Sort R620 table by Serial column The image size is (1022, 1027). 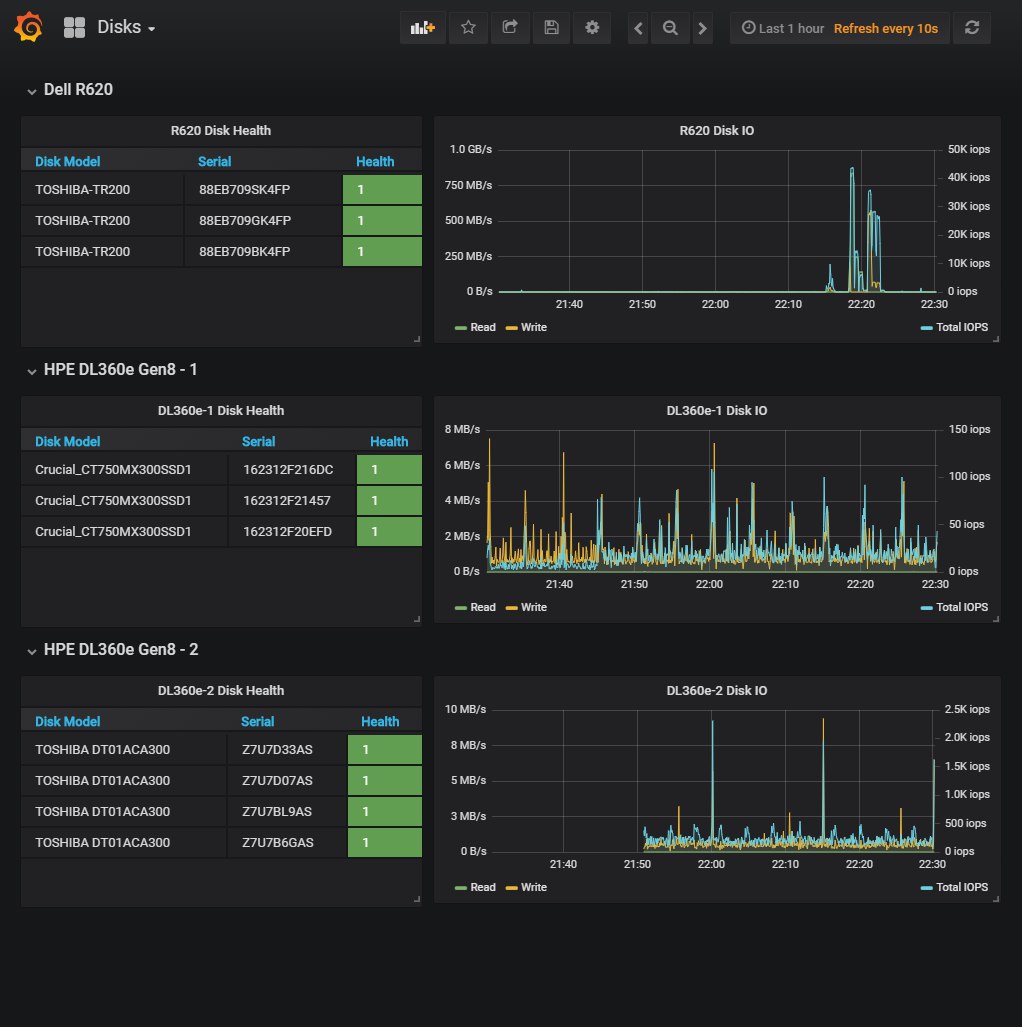214,162
